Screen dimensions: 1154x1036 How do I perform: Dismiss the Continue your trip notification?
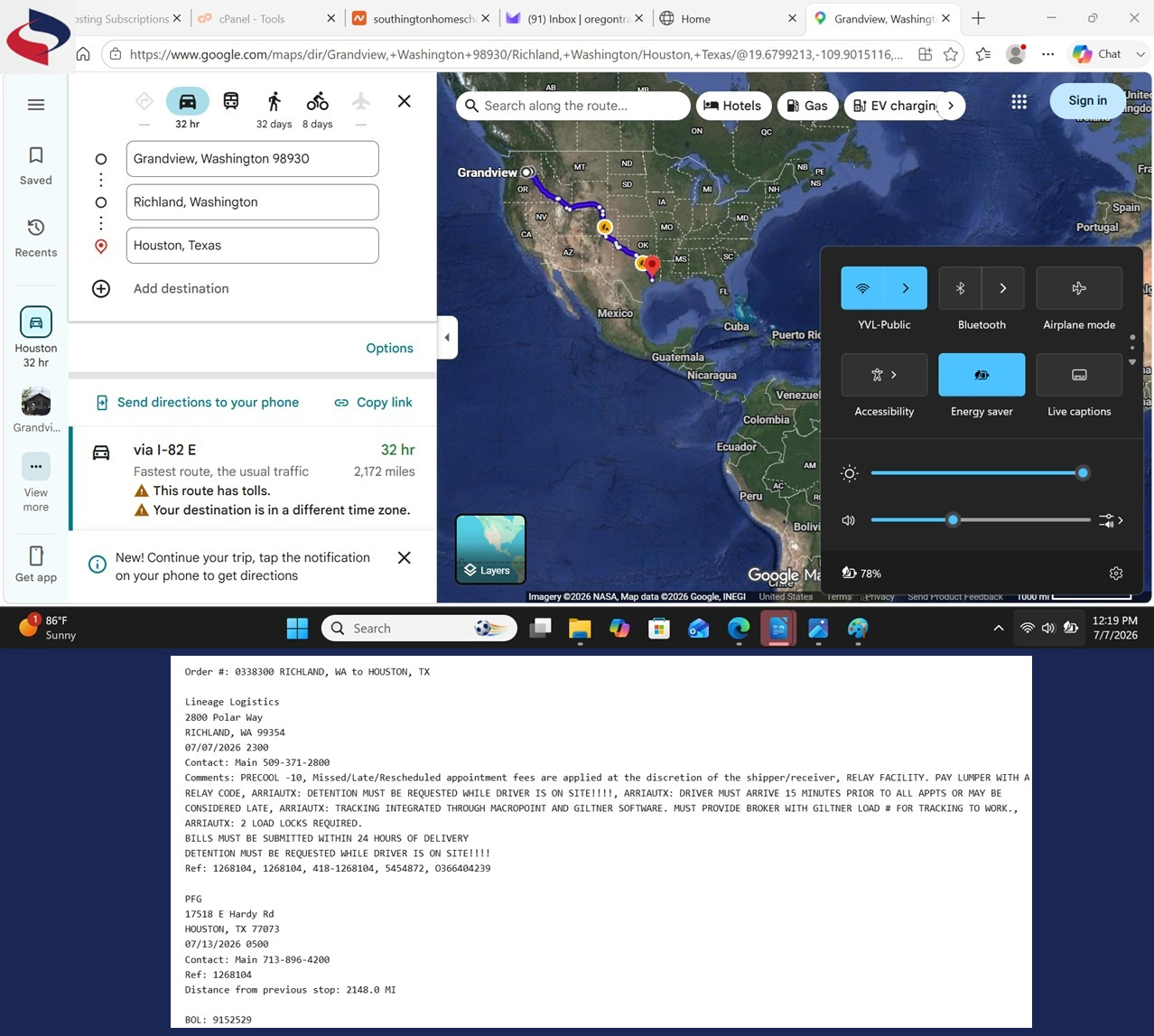click(405, 557)
